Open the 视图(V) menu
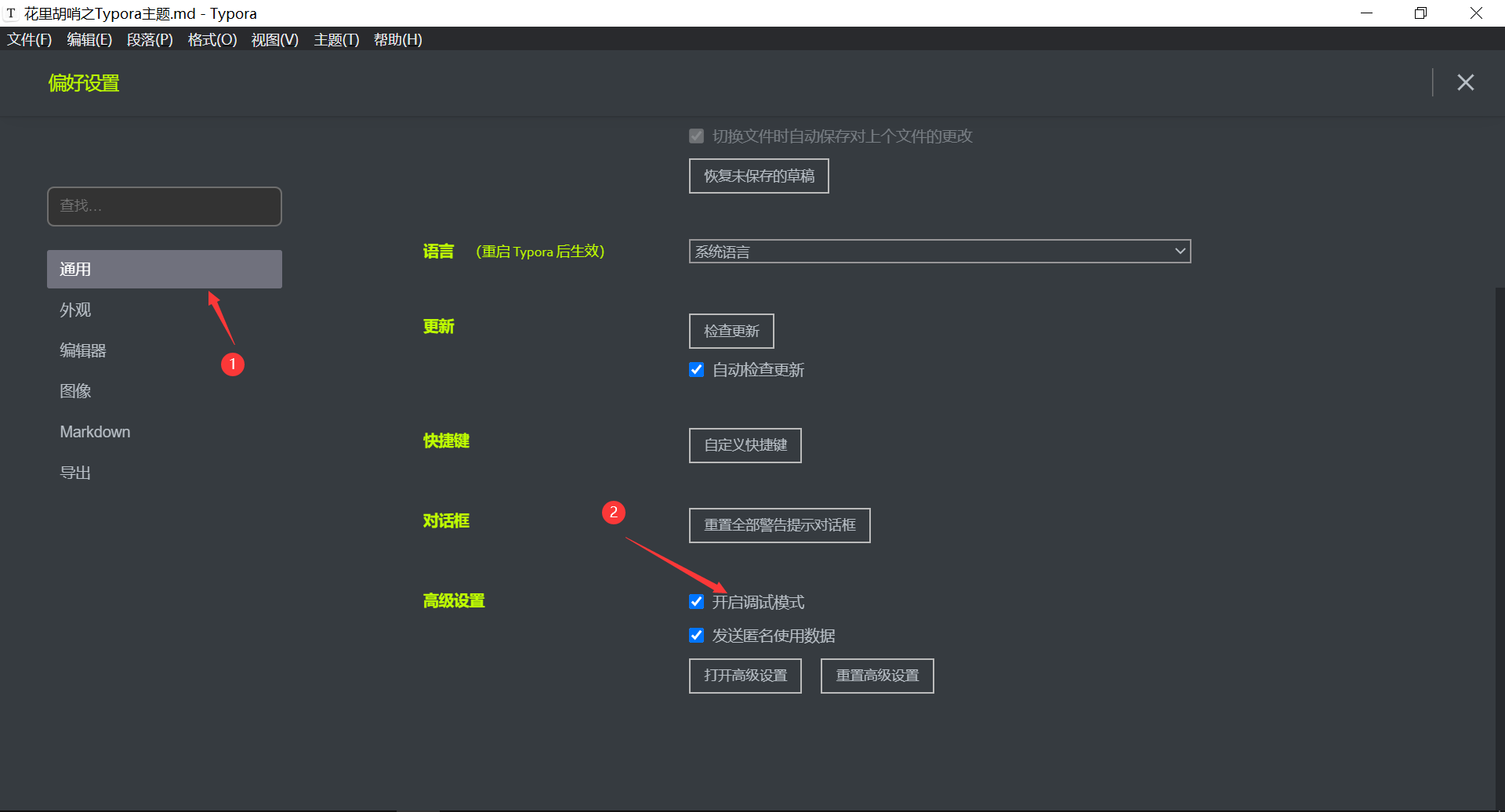This screenshot has width=1505, height=812. click(x=274, y=39)
